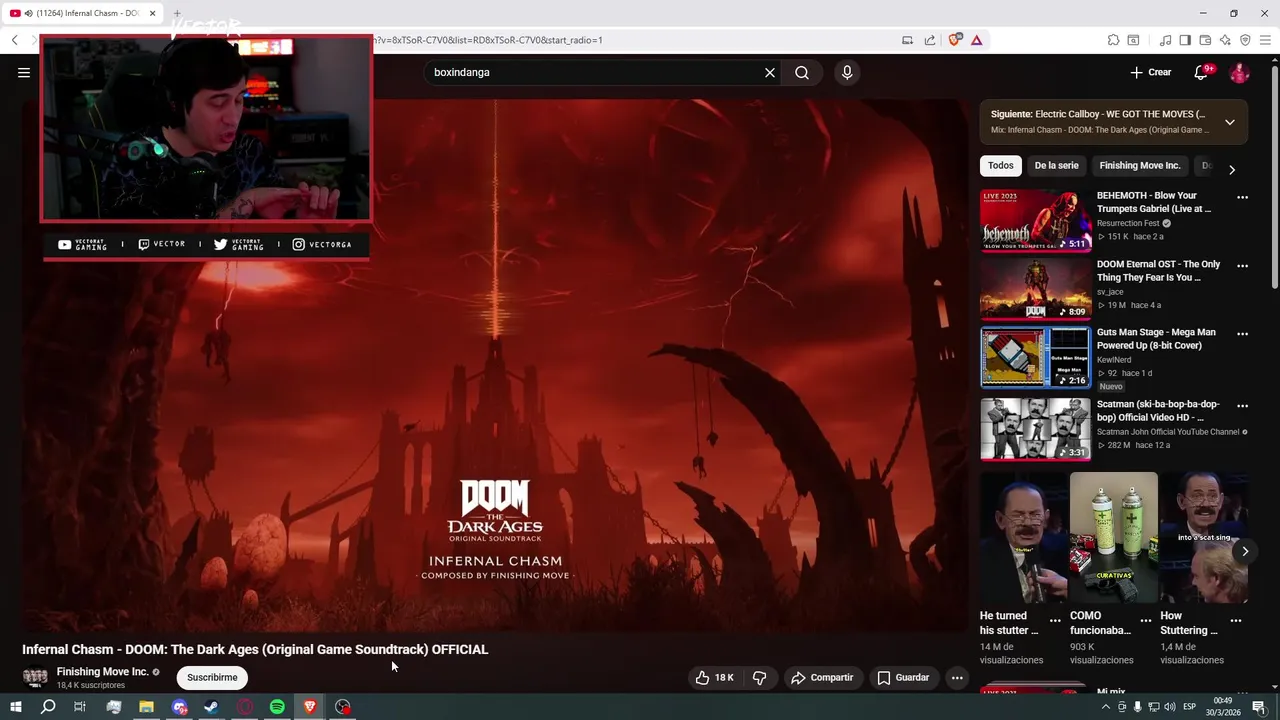The image size is (1280, 720).
Task: Open Opera GX from the taskbar
Action: click(x=245, y=707)
